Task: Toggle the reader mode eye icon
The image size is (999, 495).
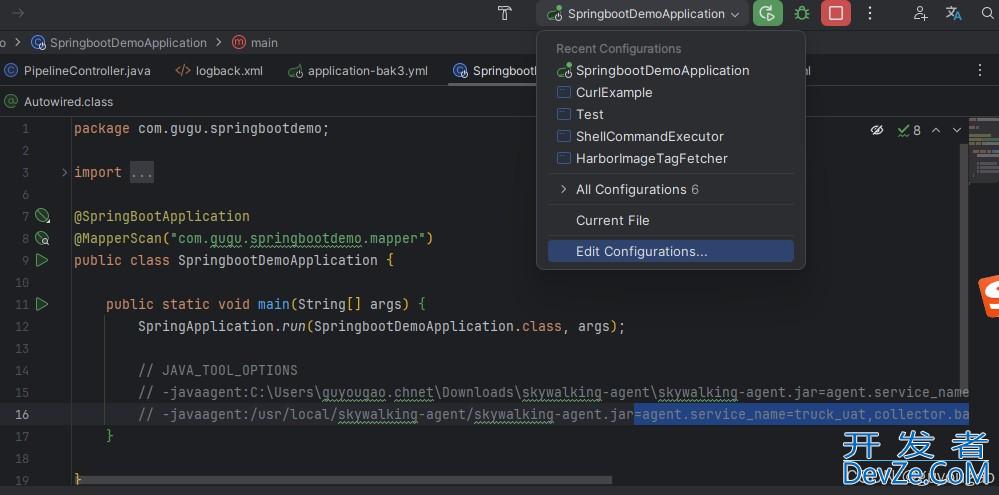Action: tap(877, 130)
